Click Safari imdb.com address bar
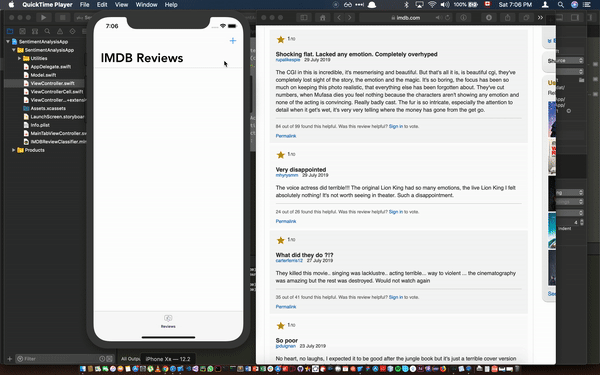This screenshot has height=375, width=600. [406, 18]
